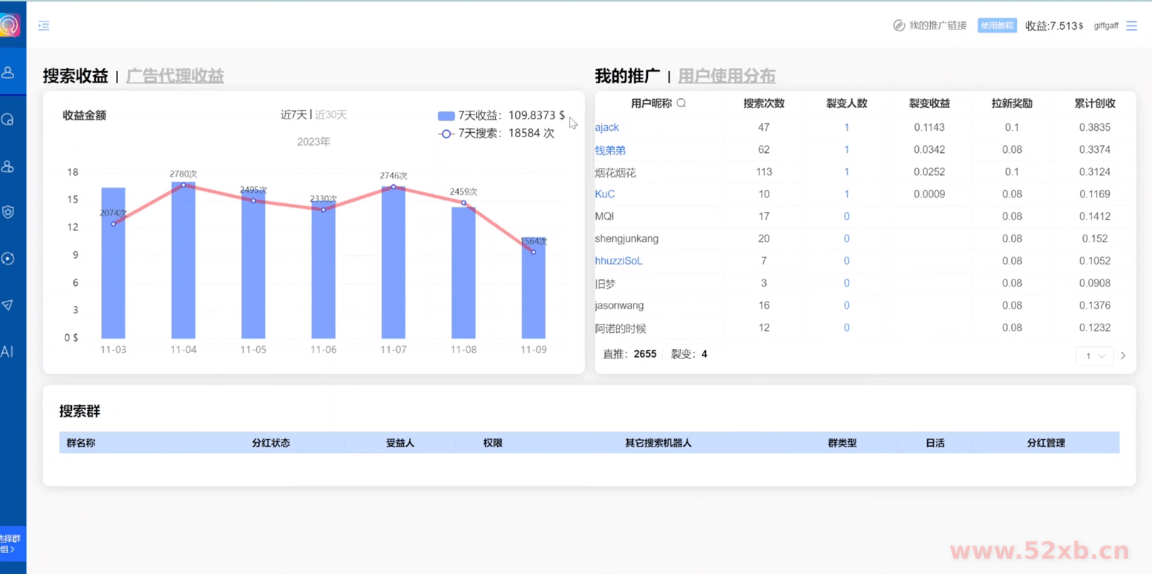Click the 使用教程 button
This screenshot has width=1152, height=574.
pos(997,26)
